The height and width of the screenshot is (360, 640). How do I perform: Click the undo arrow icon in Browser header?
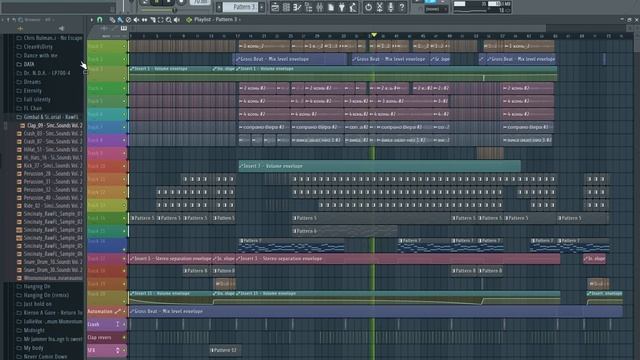(14, 20)
